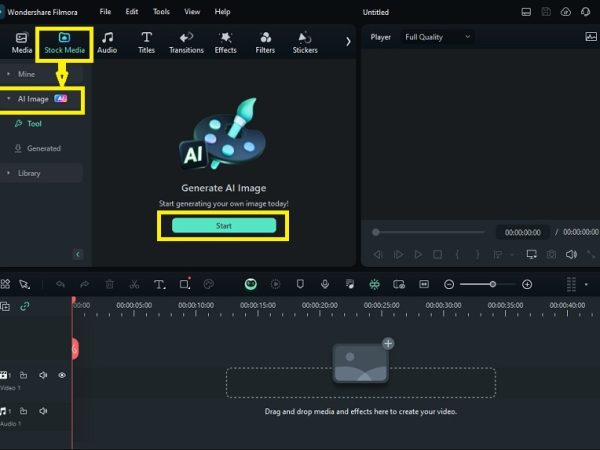Open the player snapshot image icon

pyautogui.click(x=591, y=37)
